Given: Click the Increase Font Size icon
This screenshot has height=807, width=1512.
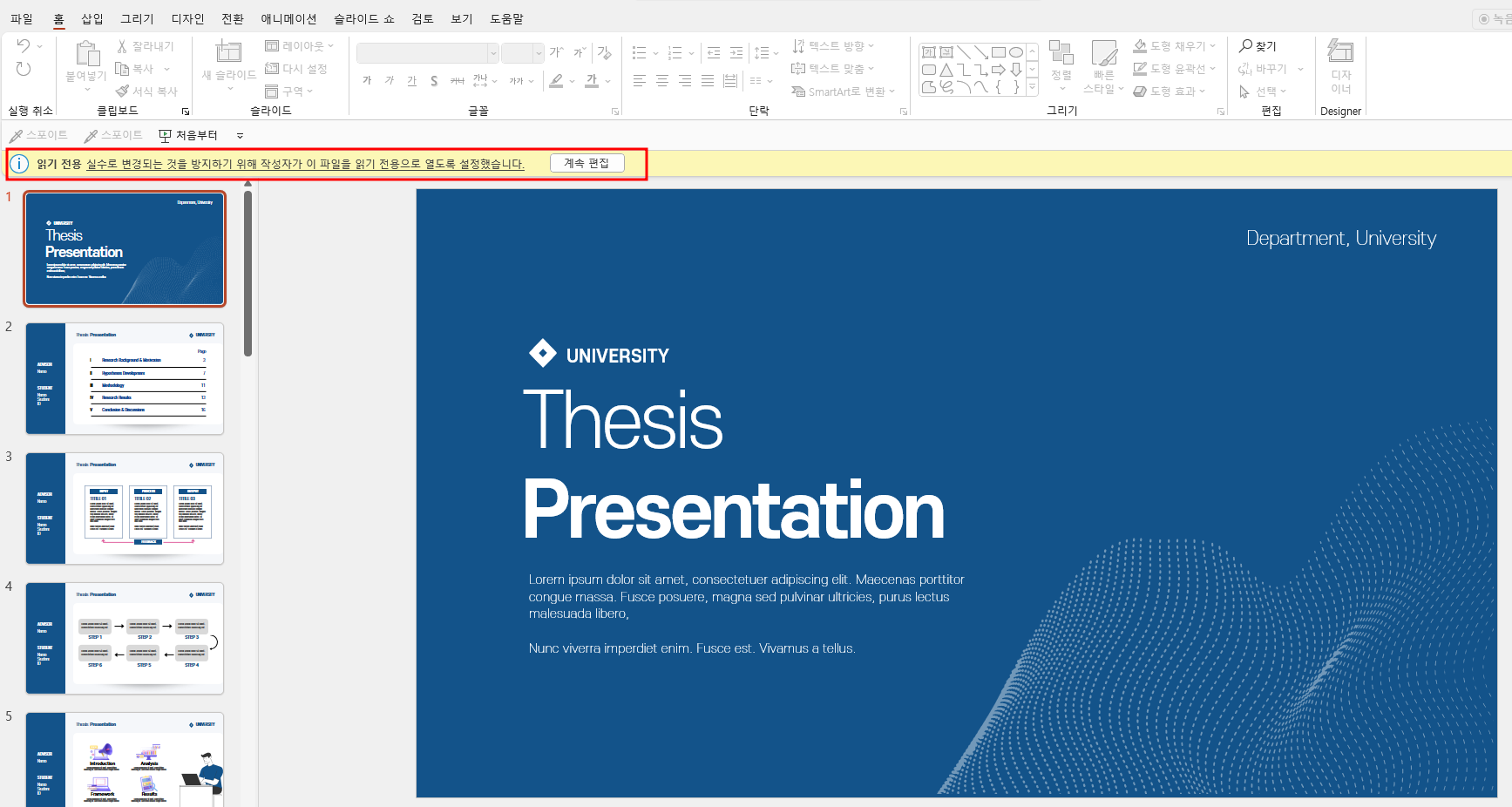Looking at the screenshot, I should 556,53.
